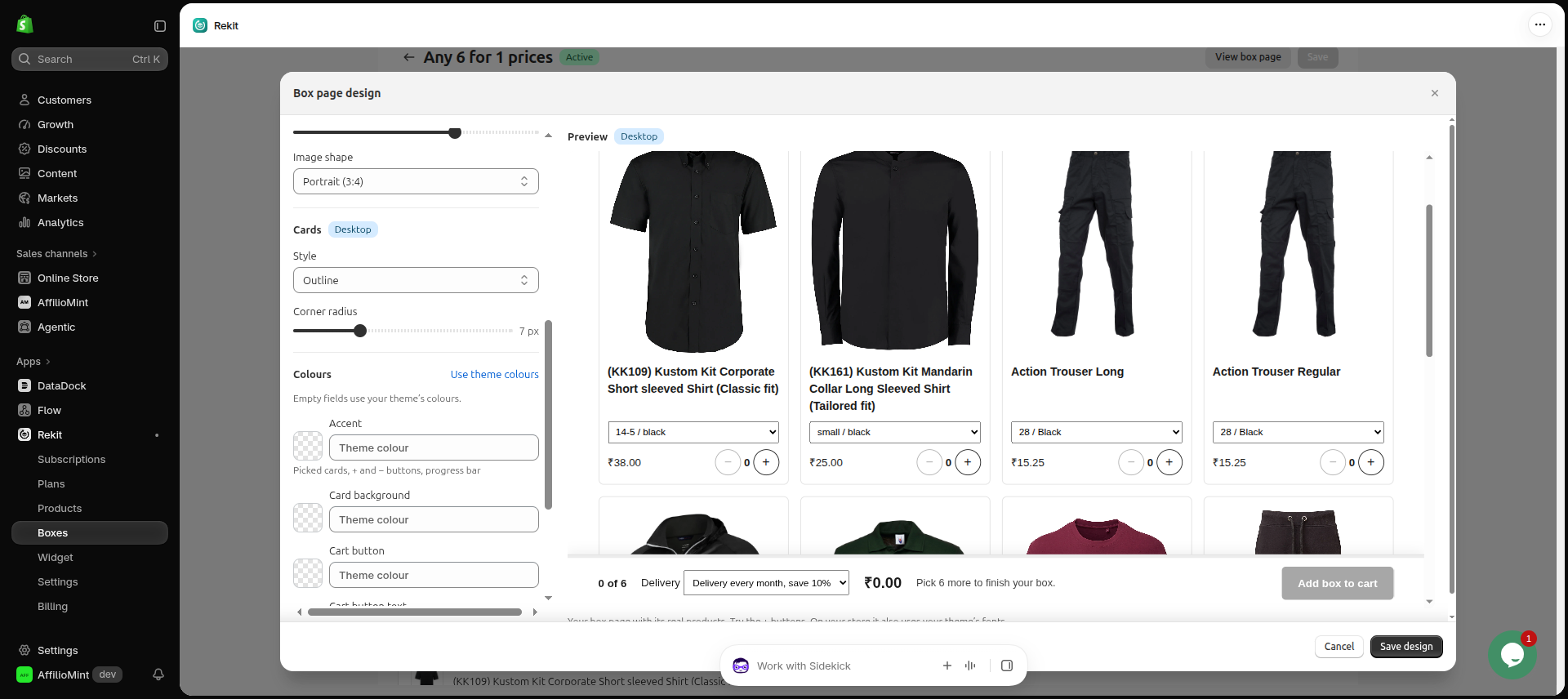Increase quantity of KK161 Mandarin Collar shirt
The image size is (1568, 699).
pyautogui.click(x=968, y=462)
